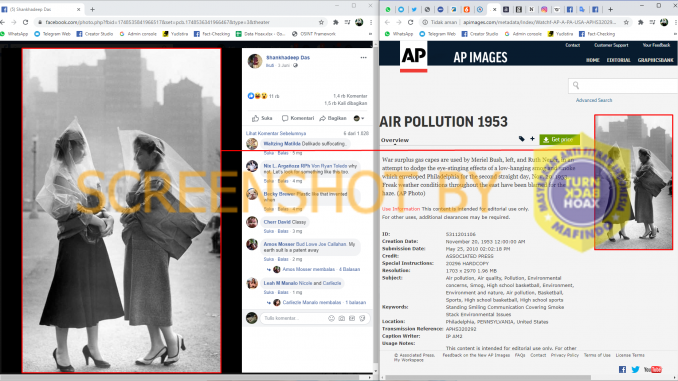The image size is (678, 381).
Task: Open Yudistira bookmark in left window
Action: tap(175, 34)
